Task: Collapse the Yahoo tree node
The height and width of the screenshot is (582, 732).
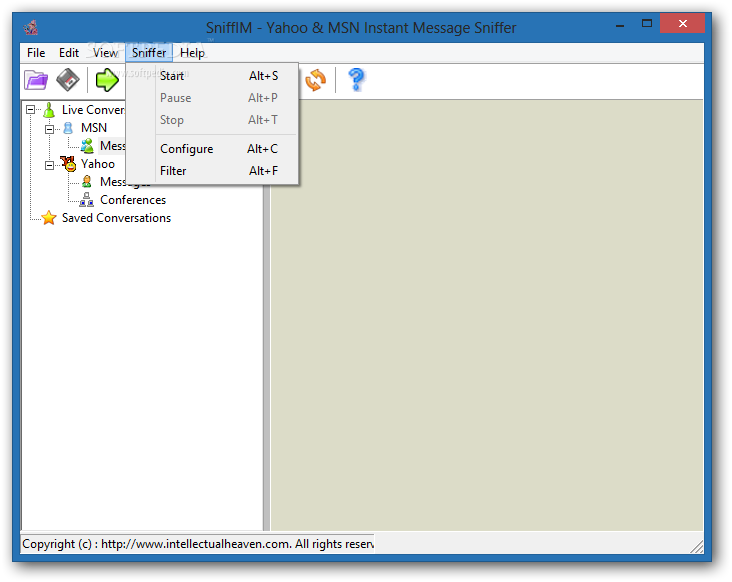Action: (49, 165)
